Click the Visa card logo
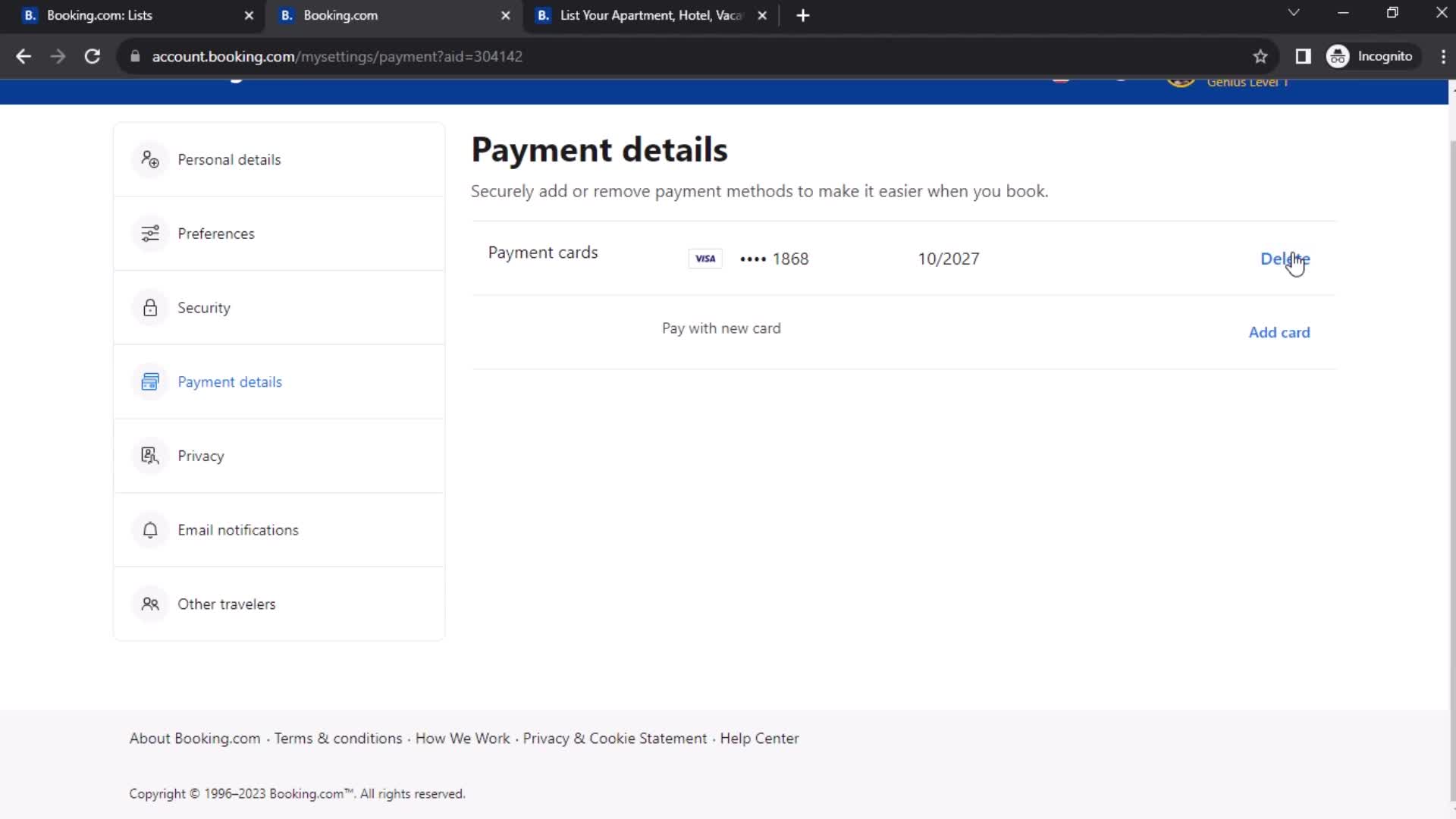 (x=705, y=259)
